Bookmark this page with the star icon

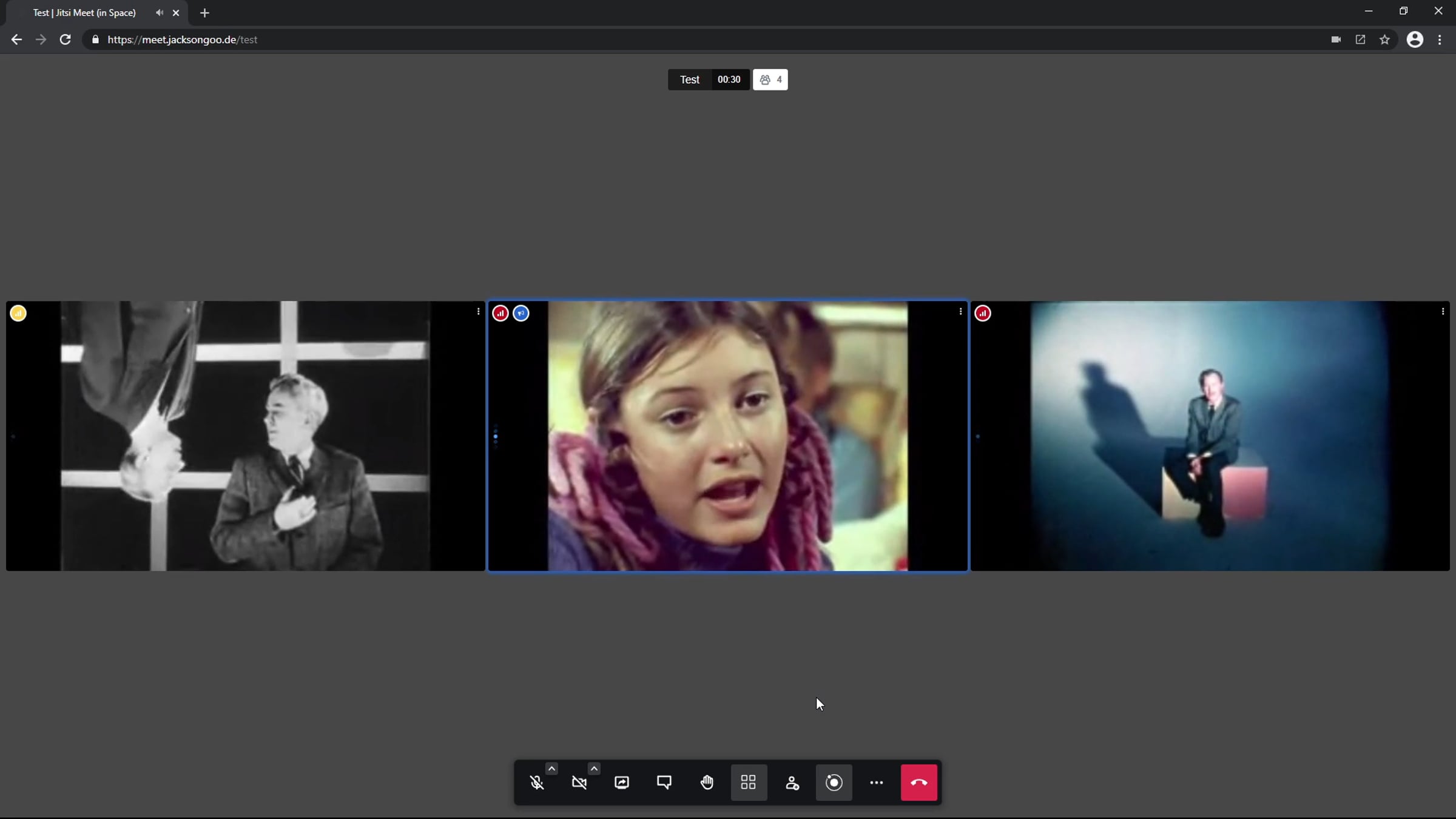pos(1384,39)
